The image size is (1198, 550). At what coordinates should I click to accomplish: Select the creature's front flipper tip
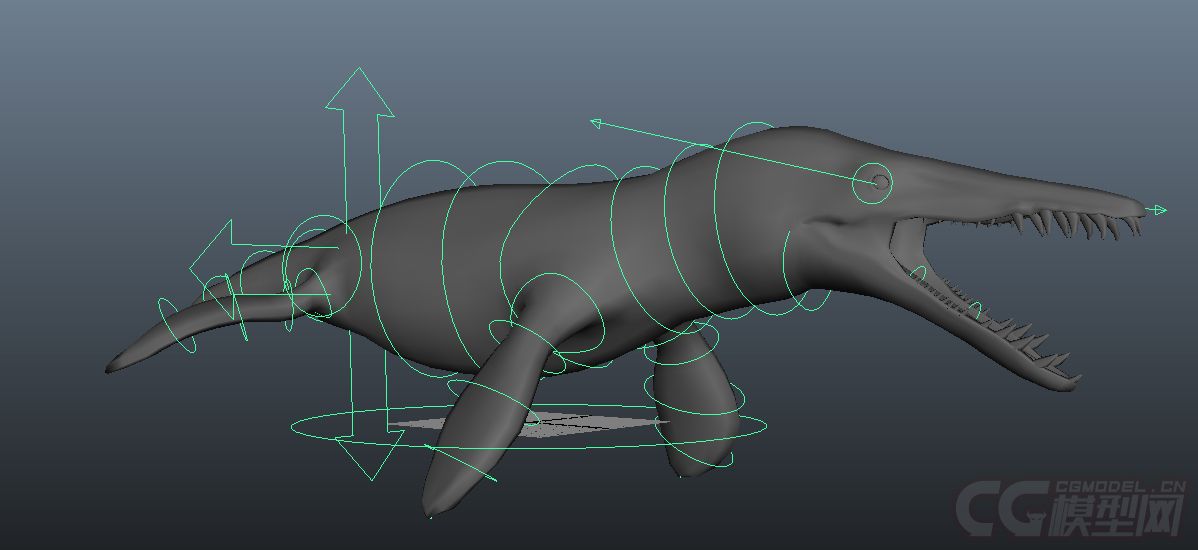(x=440, y=500)
